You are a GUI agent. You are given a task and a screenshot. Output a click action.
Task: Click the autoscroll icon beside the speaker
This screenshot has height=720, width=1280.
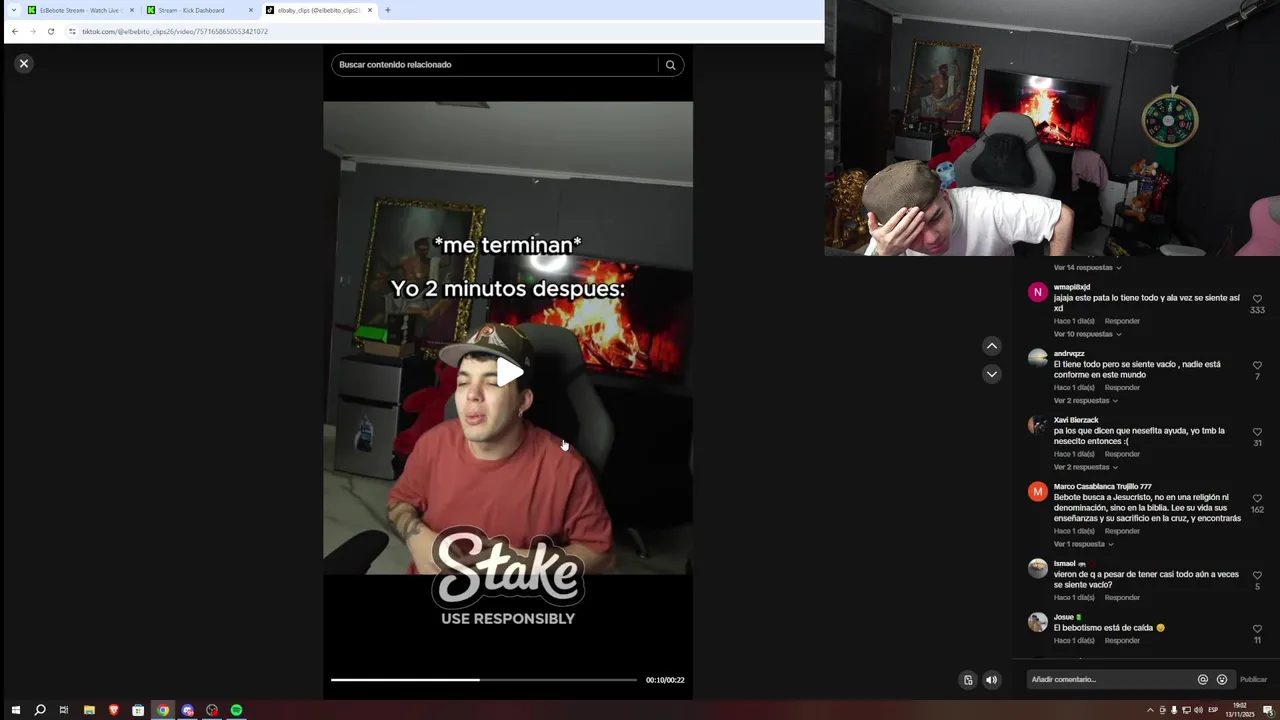pyautogui.click(x=968, y=680)
